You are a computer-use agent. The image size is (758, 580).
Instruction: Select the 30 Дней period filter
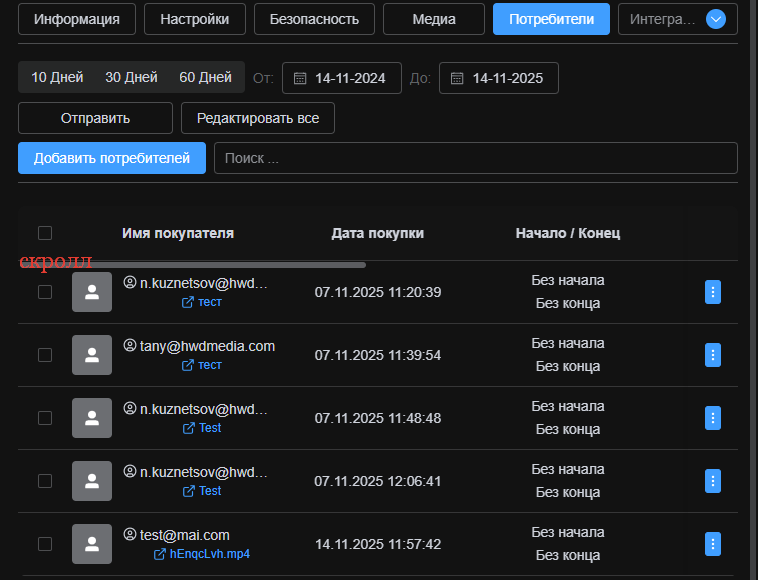click(131, 77)
